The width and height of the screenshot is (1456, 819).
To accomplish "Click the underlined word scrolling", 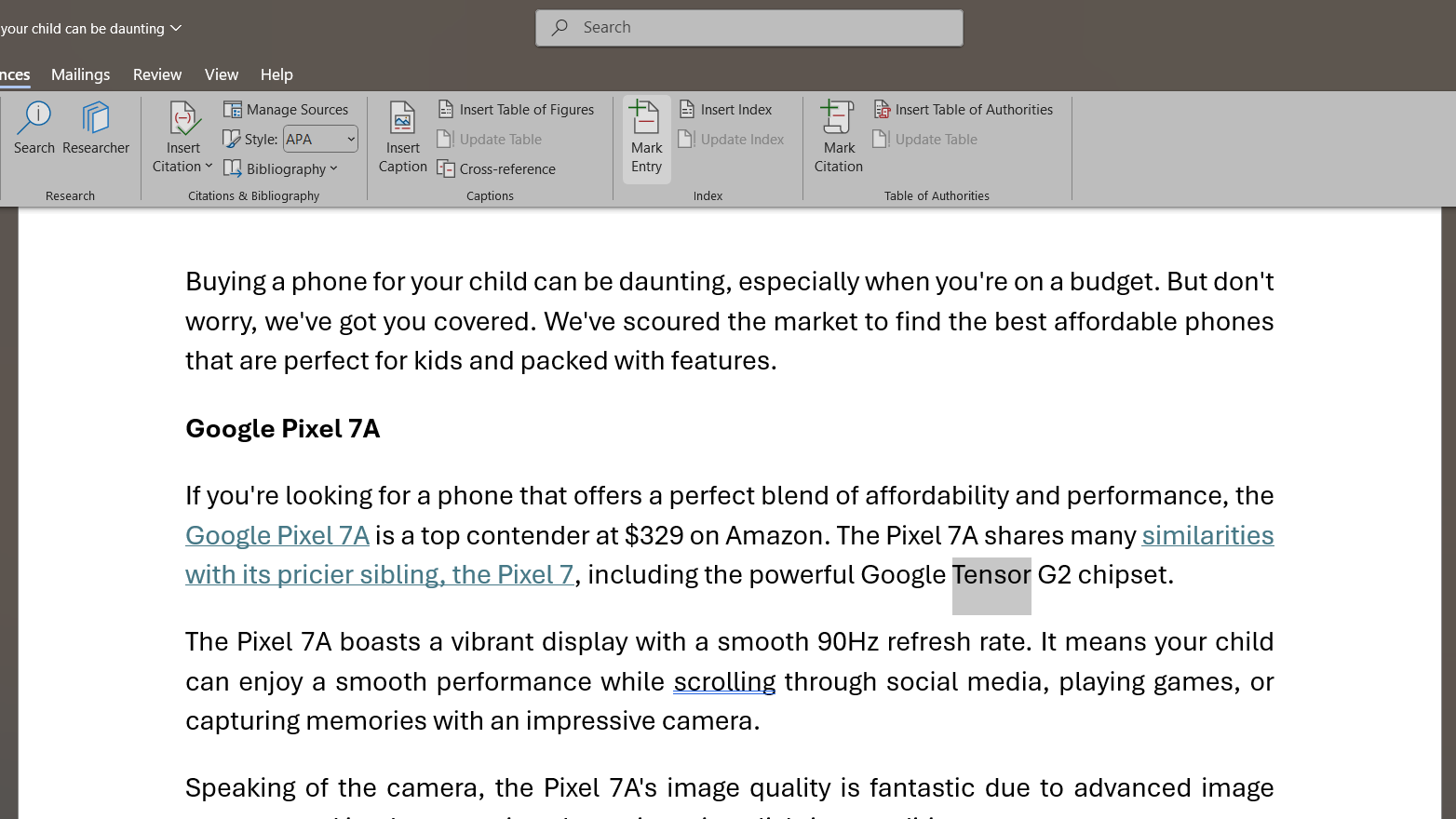I will tap(724, 681).
